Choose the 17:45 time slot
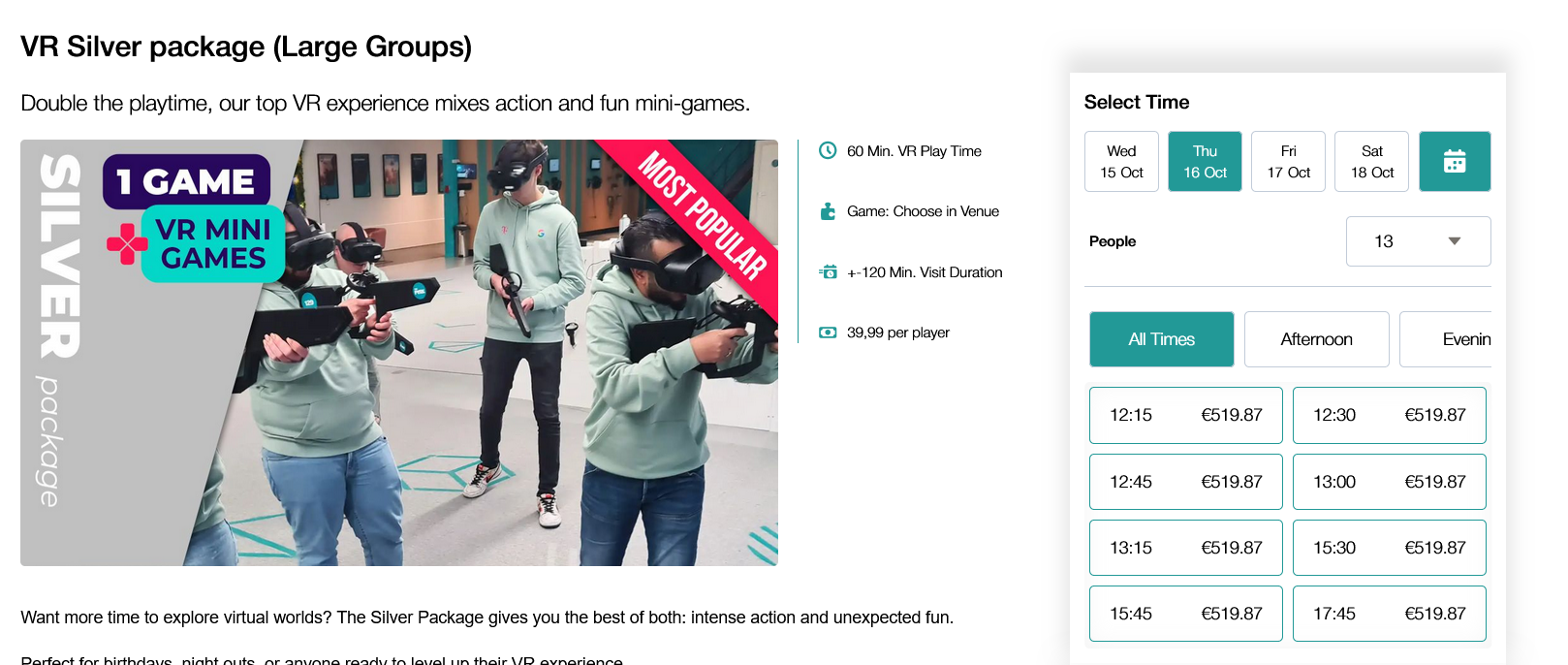Screen dimensions: 1568x665 (1390, 614)
